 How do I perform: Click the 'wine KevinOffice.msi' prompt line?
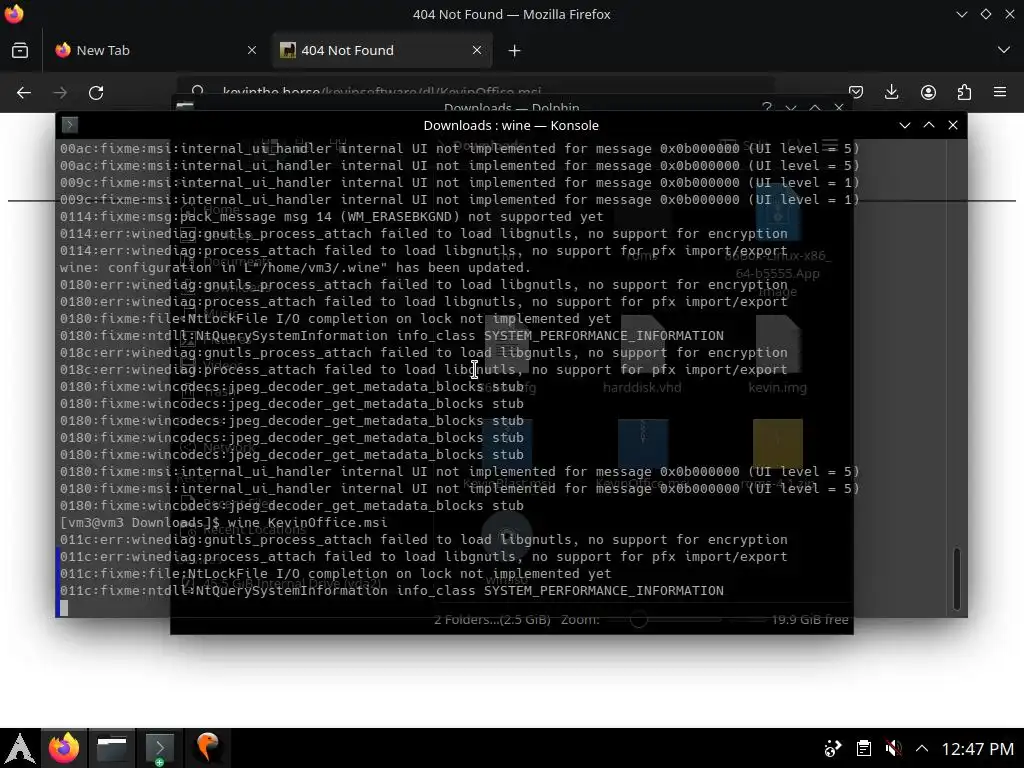click(223, 522)
